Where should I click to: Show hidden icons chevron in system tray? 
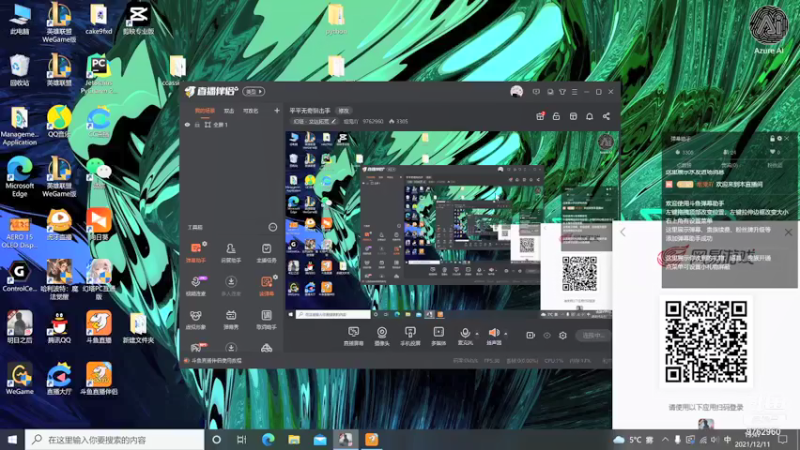tap(665, 439)
